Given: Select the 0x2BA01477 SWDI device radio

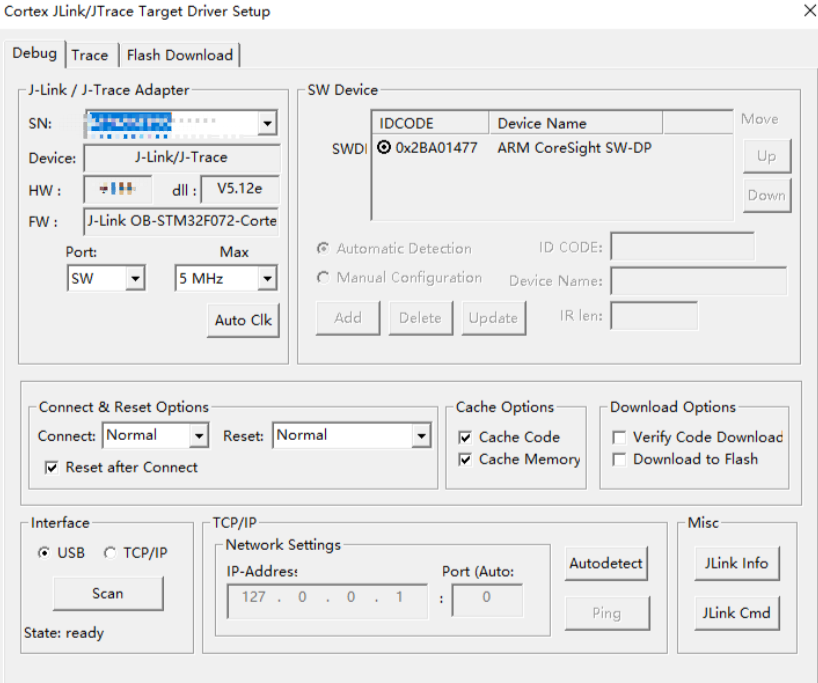Looking at the screenshot, I should pos(385,148).
